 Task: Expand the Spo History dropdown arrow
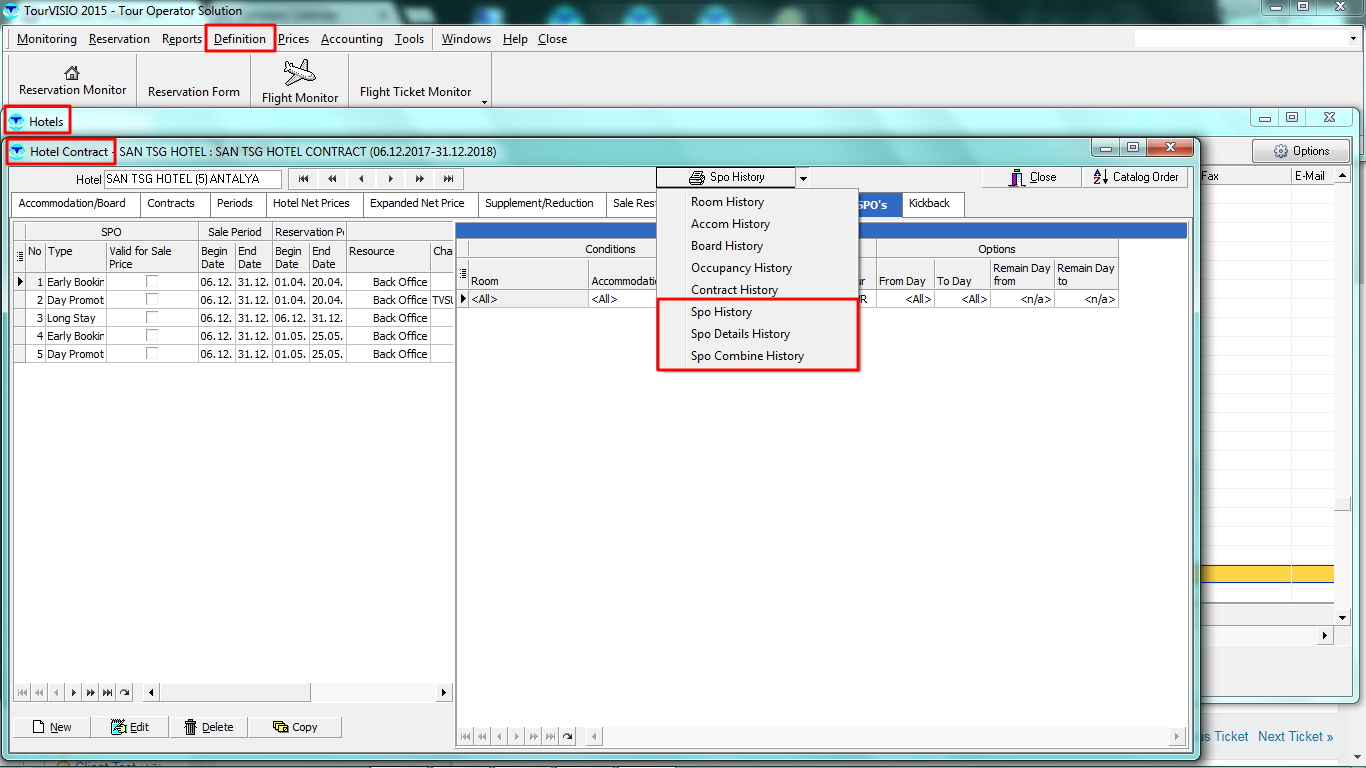point(803,178)
